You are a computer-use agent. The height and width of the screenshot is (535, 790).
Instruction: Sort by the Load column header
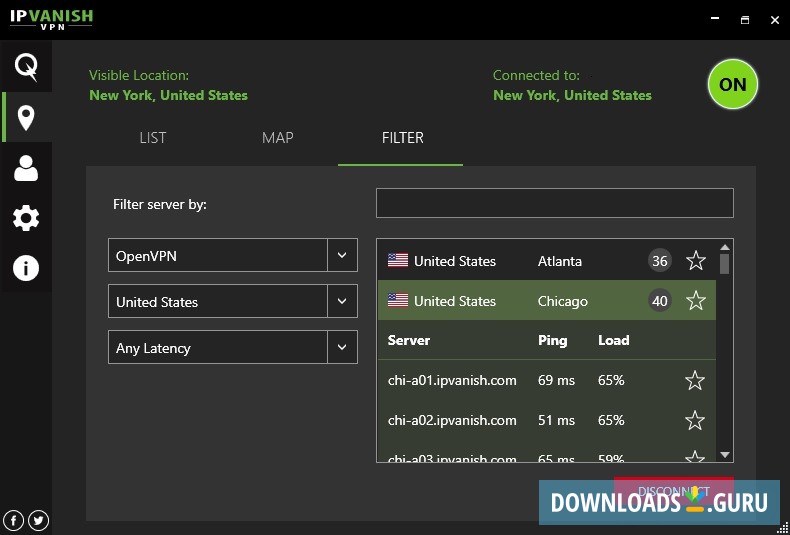tap(614, 341)
